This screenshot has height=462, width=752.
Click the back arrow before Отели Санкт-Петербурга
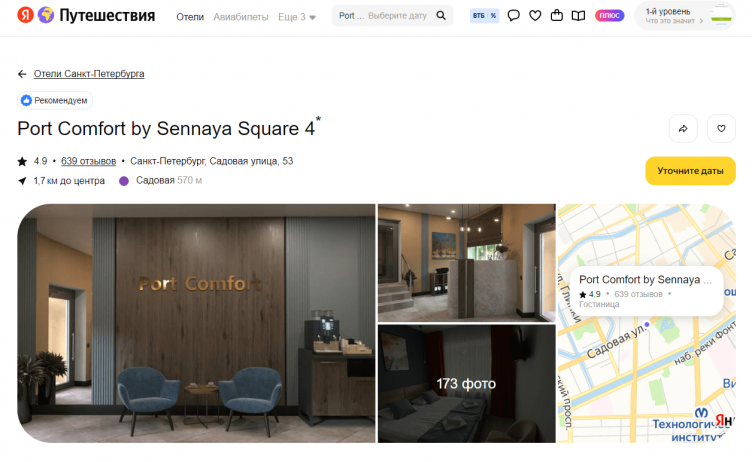[22, 74]
